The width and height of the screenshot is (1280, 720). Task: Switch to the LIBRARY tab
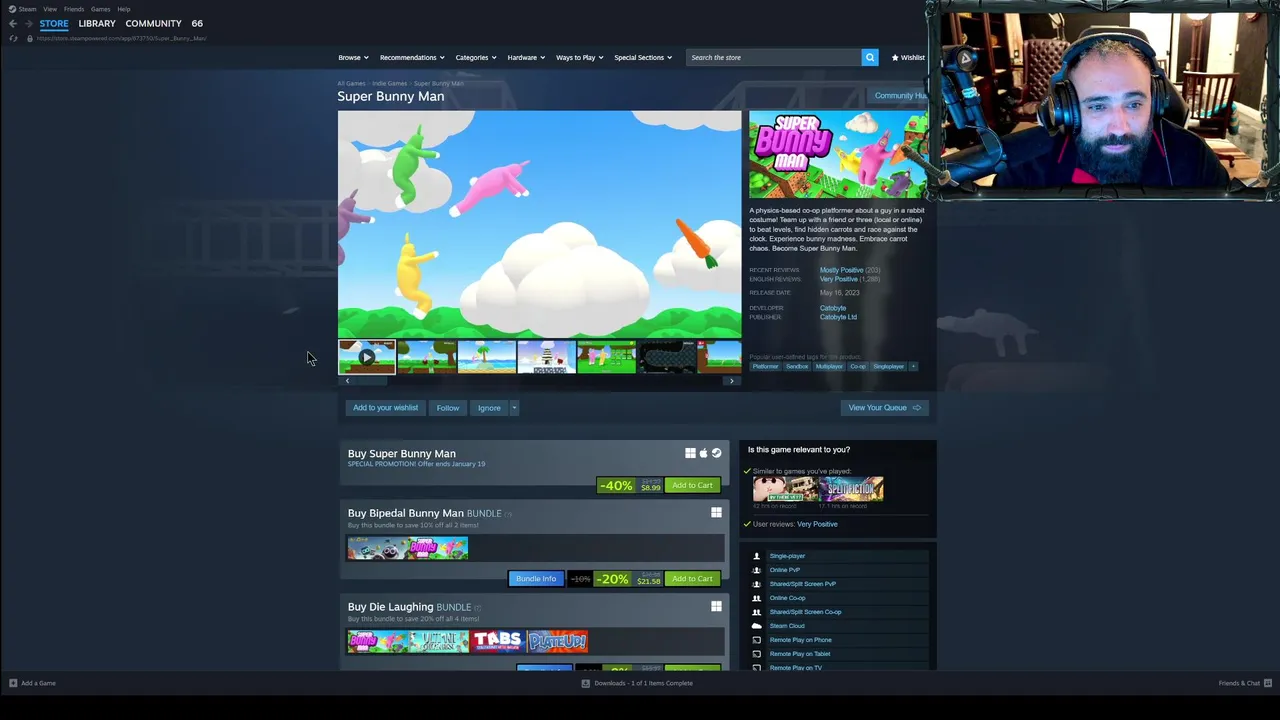click(97, 23)
